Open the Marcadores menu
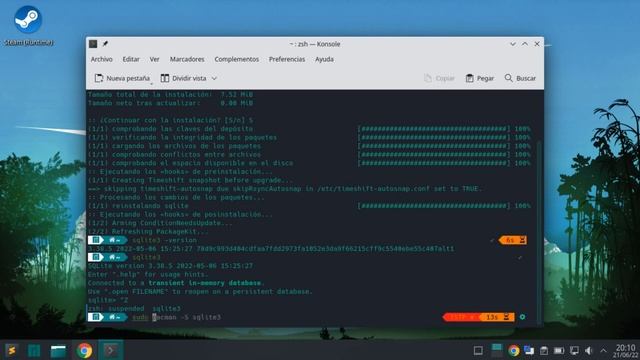Screen dimensions: 640x360 click(x=187, y=59)
